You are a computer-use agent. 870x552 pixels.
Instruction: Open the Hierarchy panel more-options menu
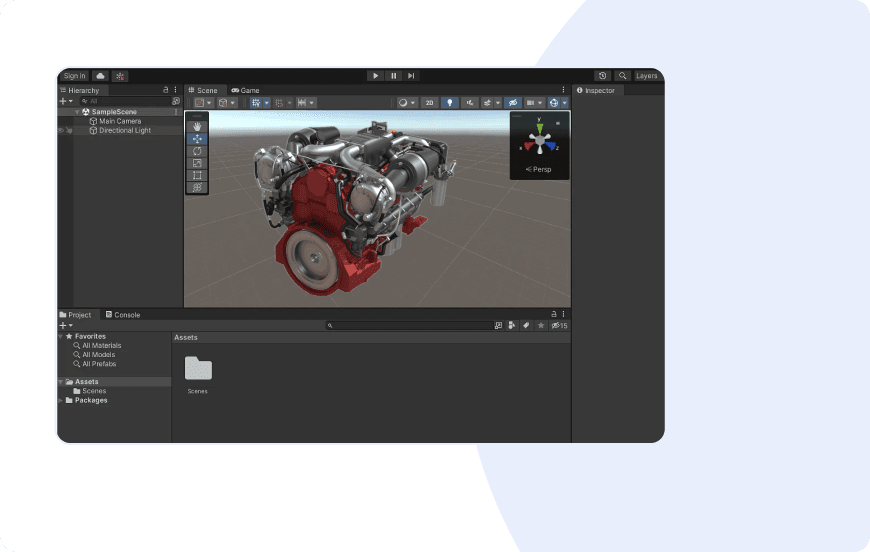[175, 90]
